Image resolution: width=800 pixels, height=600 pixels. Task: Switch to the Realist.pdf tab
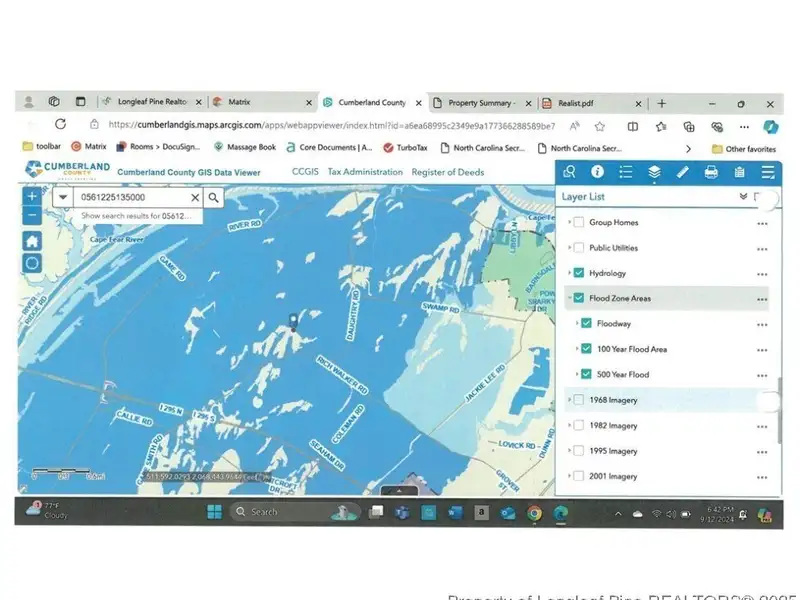572,102
